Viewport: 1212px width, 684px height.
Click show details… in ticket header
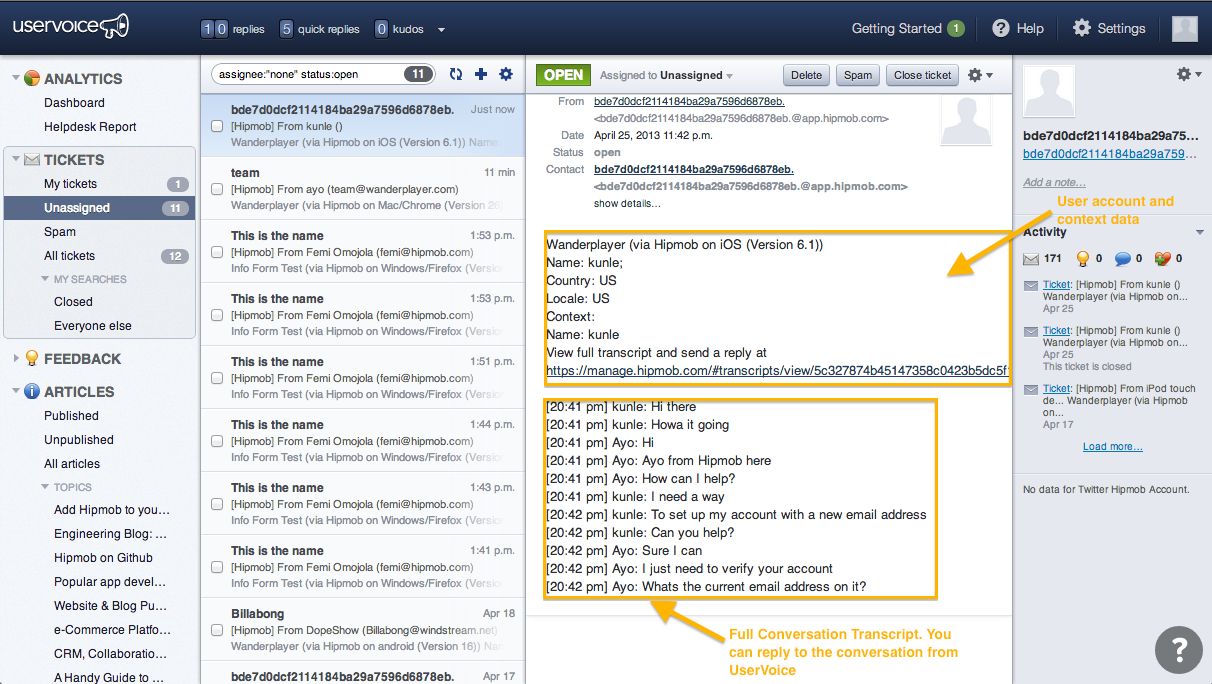click(627, 203)
